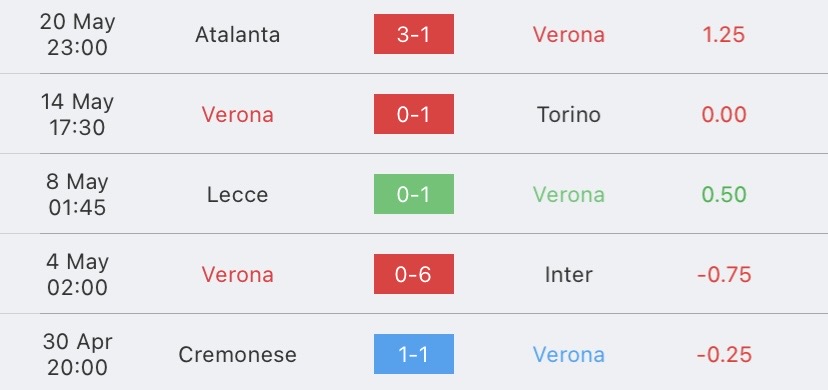Select the -0.75 handicap value
Image resolution: width=828 pixels, height=390 pixels.
[724, 275]
